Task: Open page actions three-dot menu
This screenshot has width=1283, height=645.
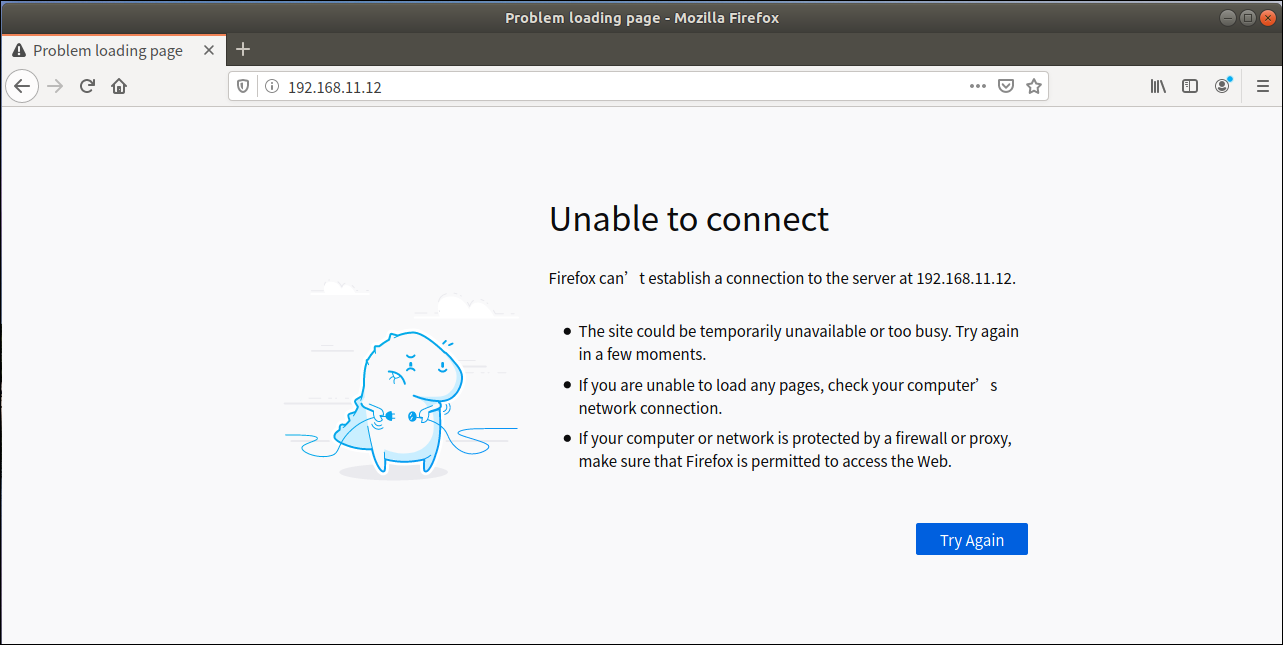Action: pos(978,87)
